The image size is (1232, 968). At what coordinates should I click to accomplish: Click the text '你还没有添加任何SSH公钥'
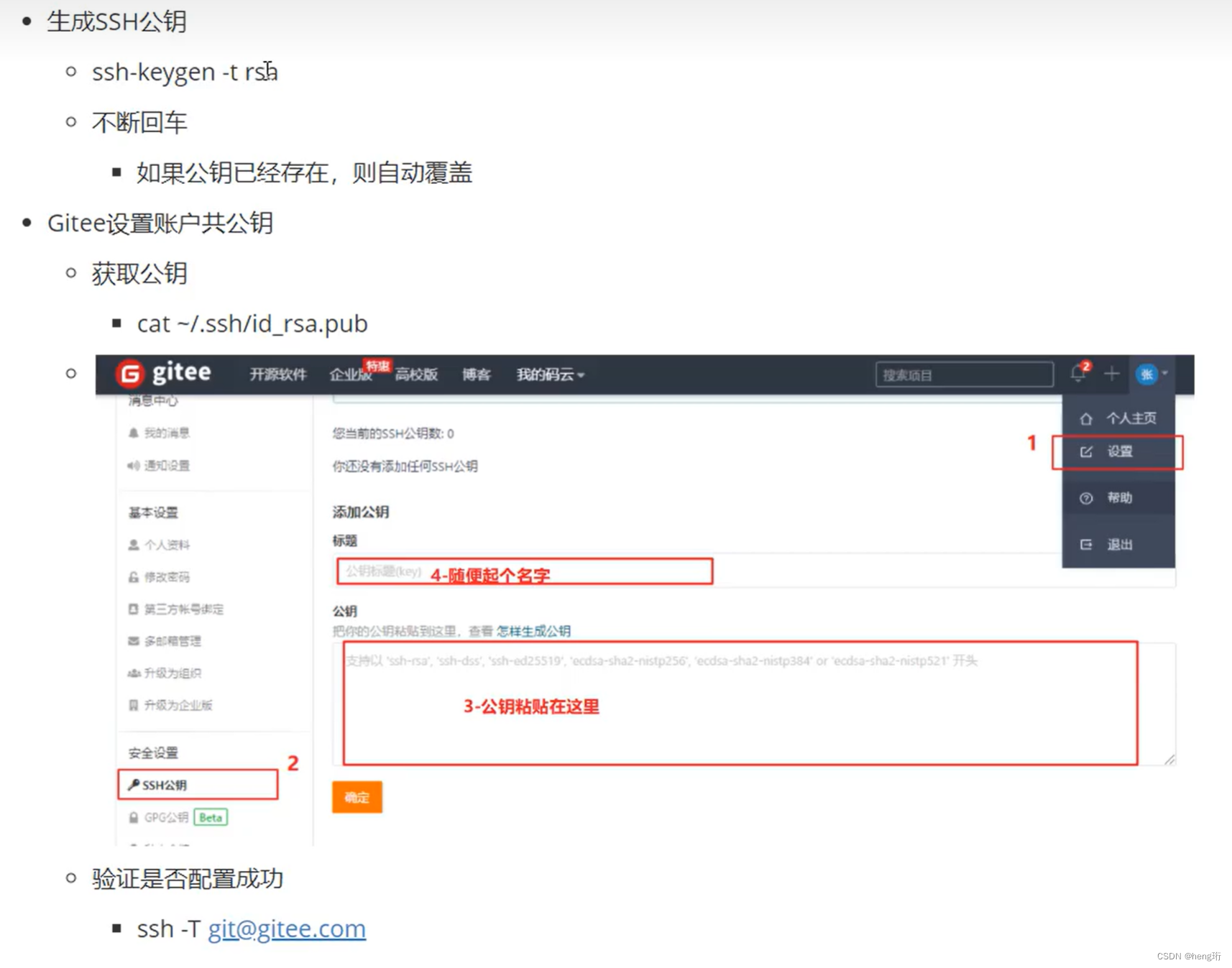point(405,466)
